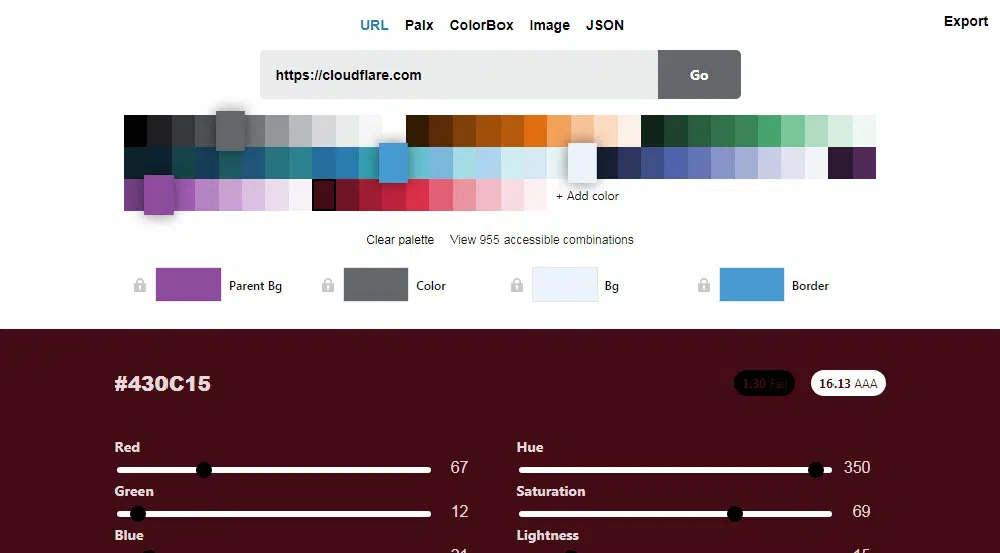Click the Export link
Image resolution: width=1000 pixels, height=553 pixels.
point(965,21)
